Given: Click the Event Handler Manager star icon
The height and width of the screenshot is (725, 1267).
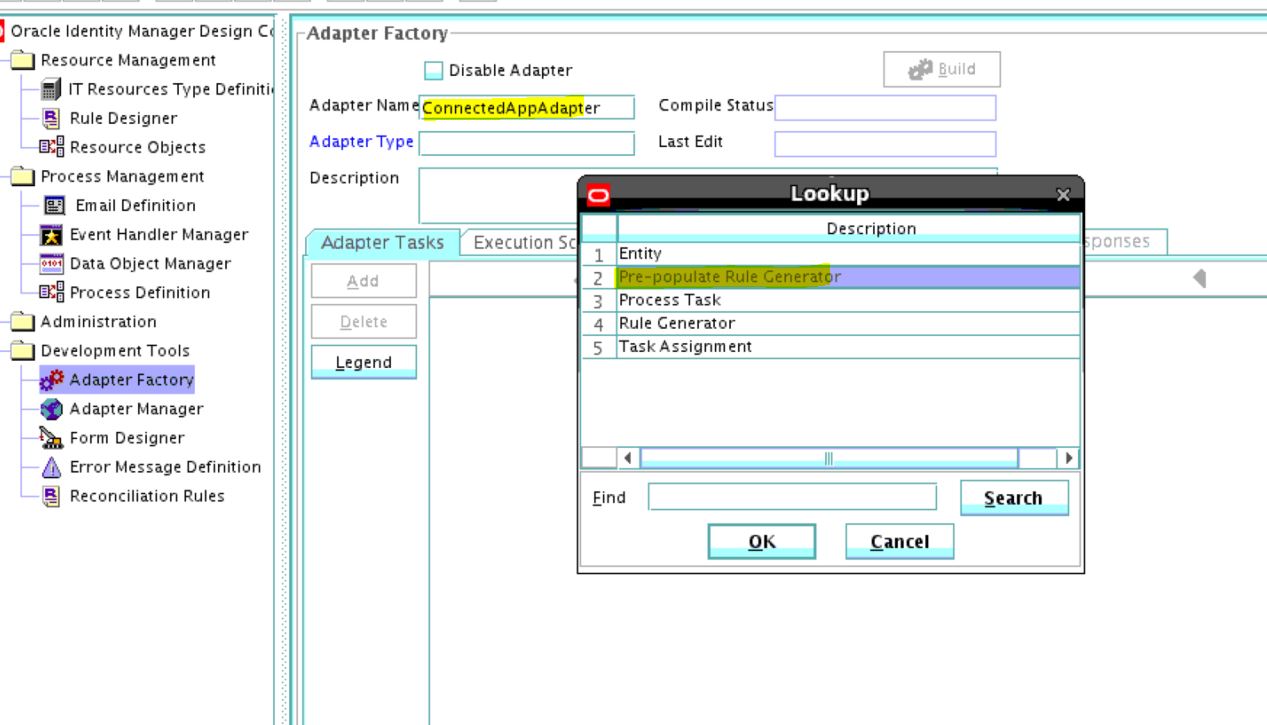Looking at the screenshot, I should point(51,234).
